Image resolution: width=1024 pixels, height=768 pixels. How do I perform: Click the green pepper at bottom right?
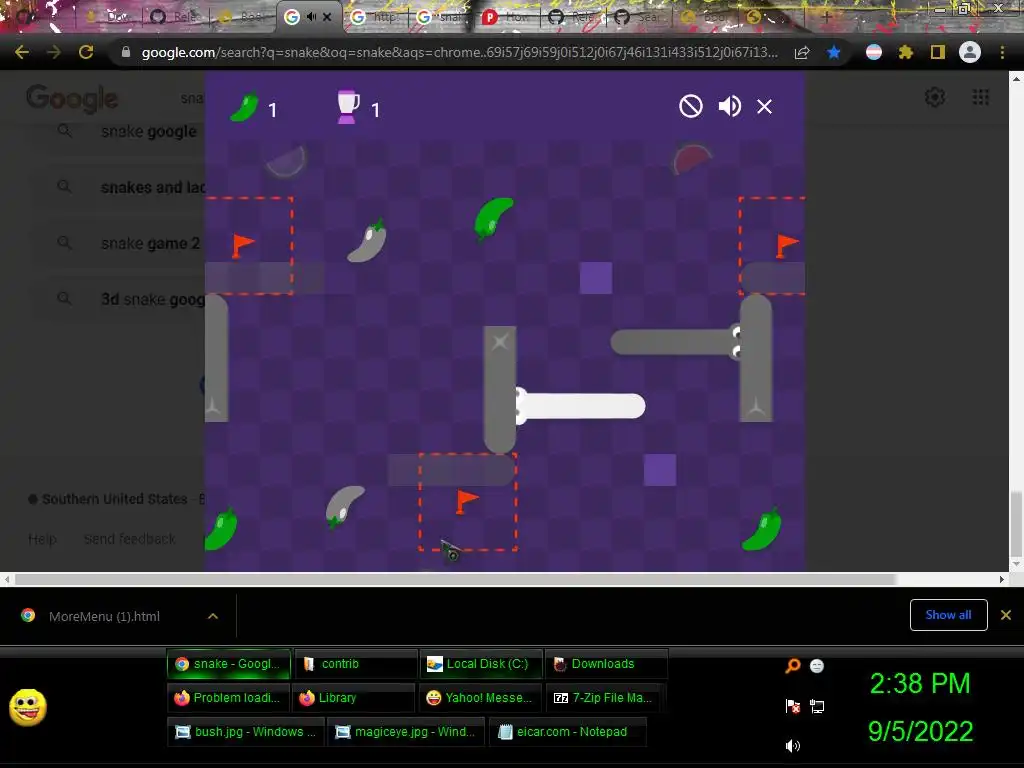pos(762,529)
